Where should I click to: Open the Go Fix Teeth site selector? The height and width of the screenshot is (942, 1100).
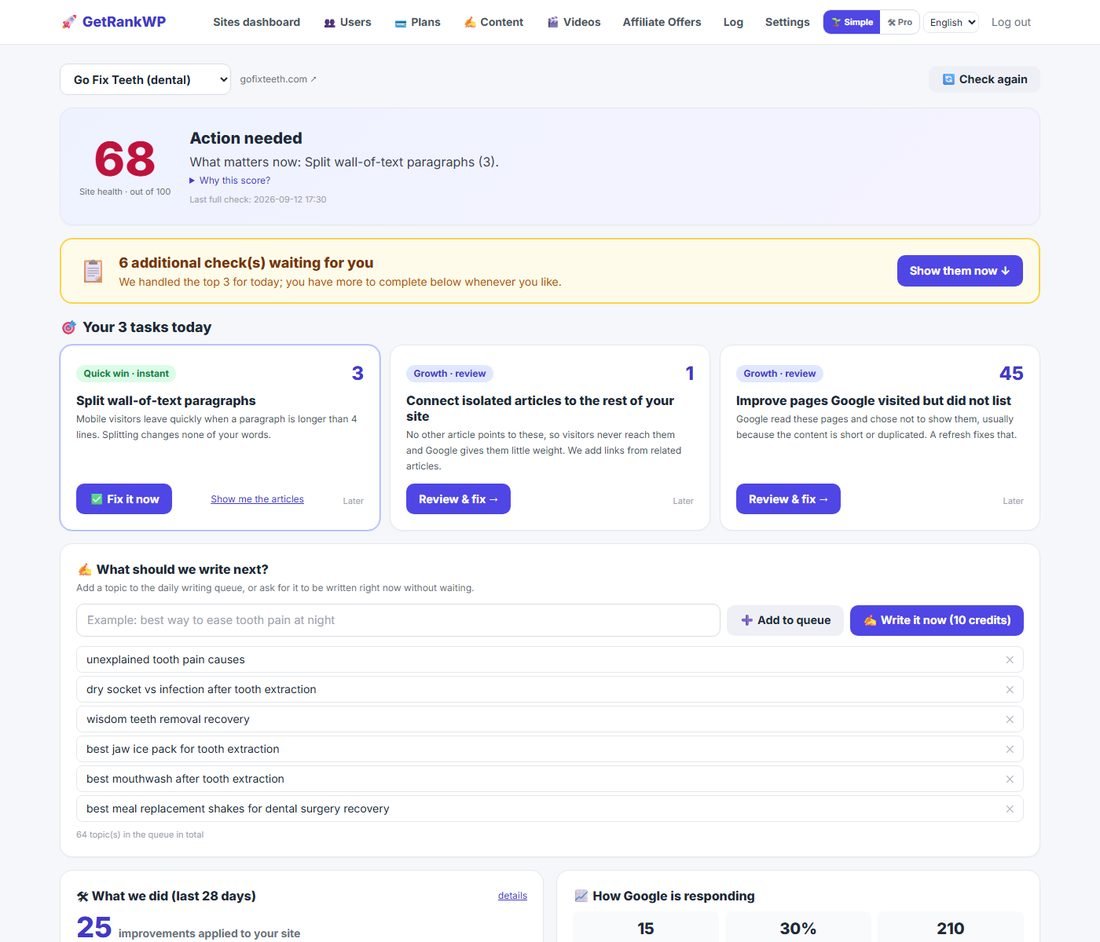145,79
